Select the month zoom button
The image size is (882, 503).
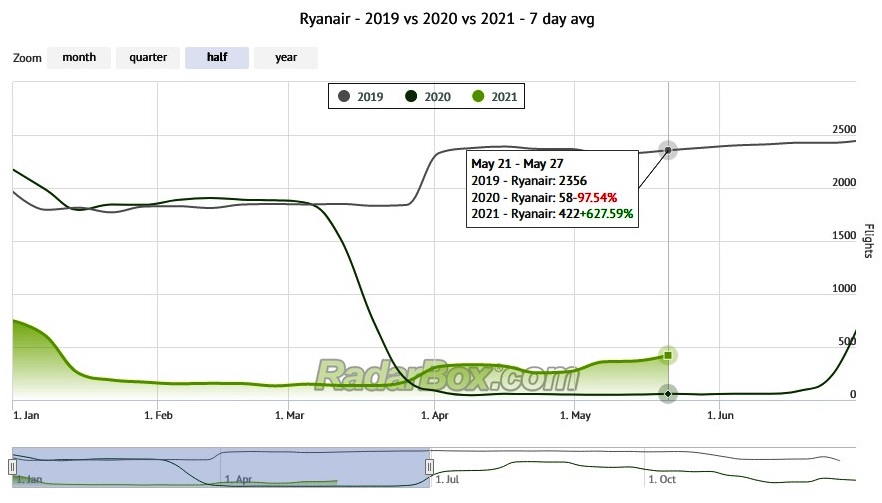[79, 58]
